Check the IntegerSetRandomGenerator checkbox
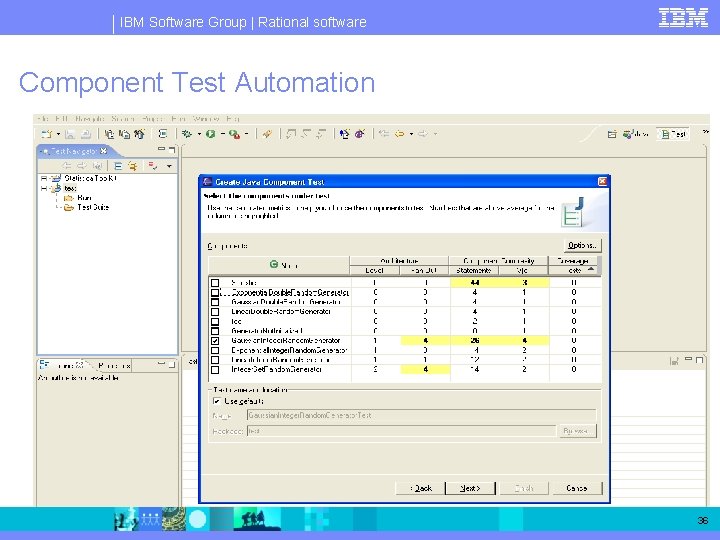The height and width of the screenshot is (540, 720). [215, 370]
